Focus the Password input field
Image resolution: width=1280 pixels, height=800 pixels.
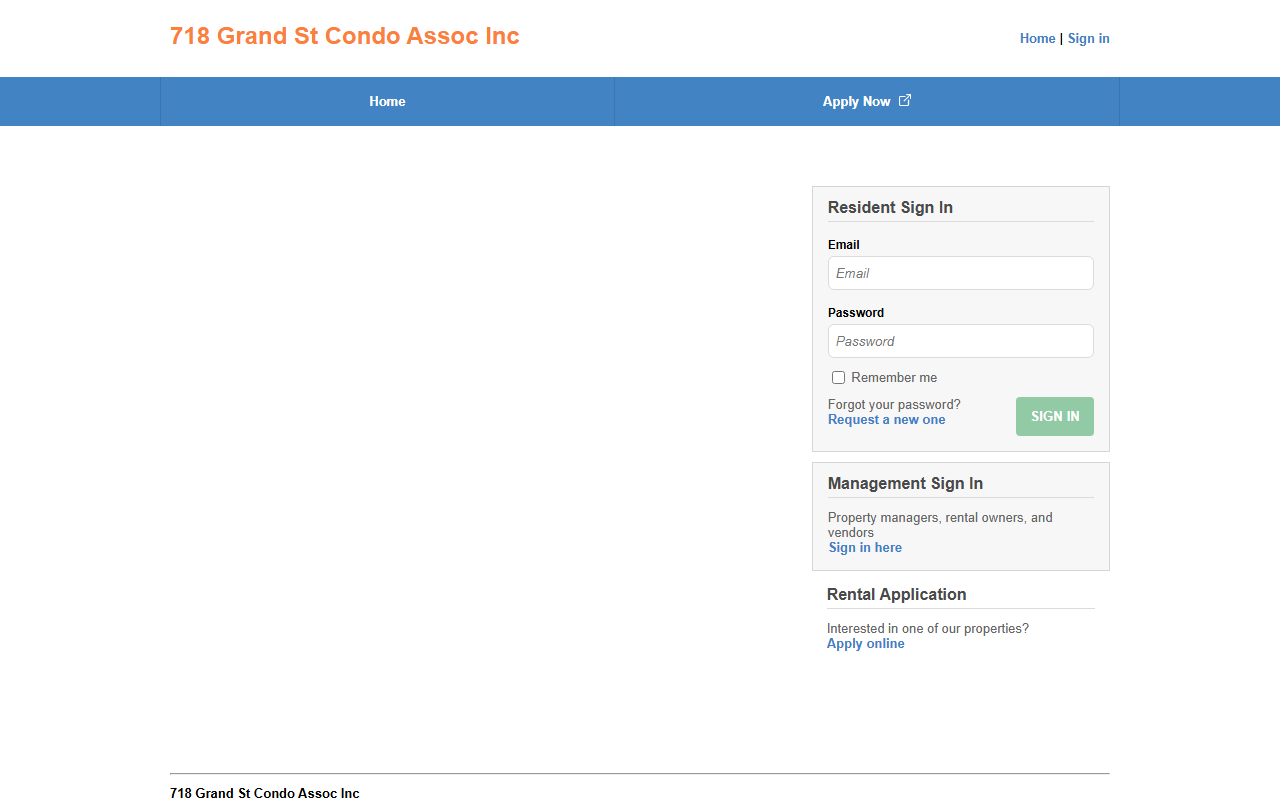(x=960, y=341)
